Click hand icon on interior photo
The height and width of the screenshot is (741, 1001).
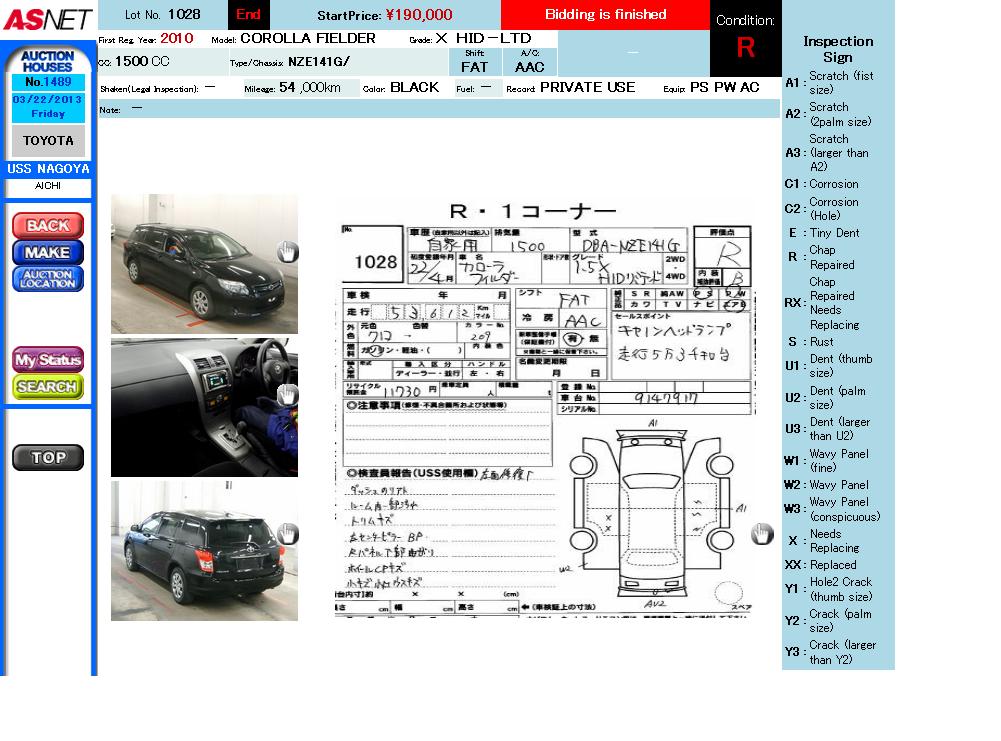click(x=287, y=395)
